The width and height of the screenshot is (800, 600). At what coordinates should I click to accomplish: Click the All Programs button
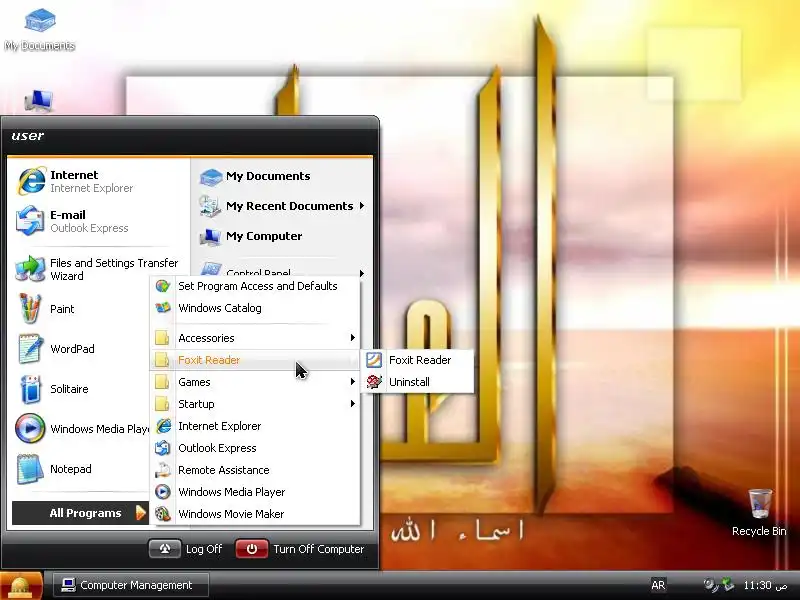click(80, 513)
